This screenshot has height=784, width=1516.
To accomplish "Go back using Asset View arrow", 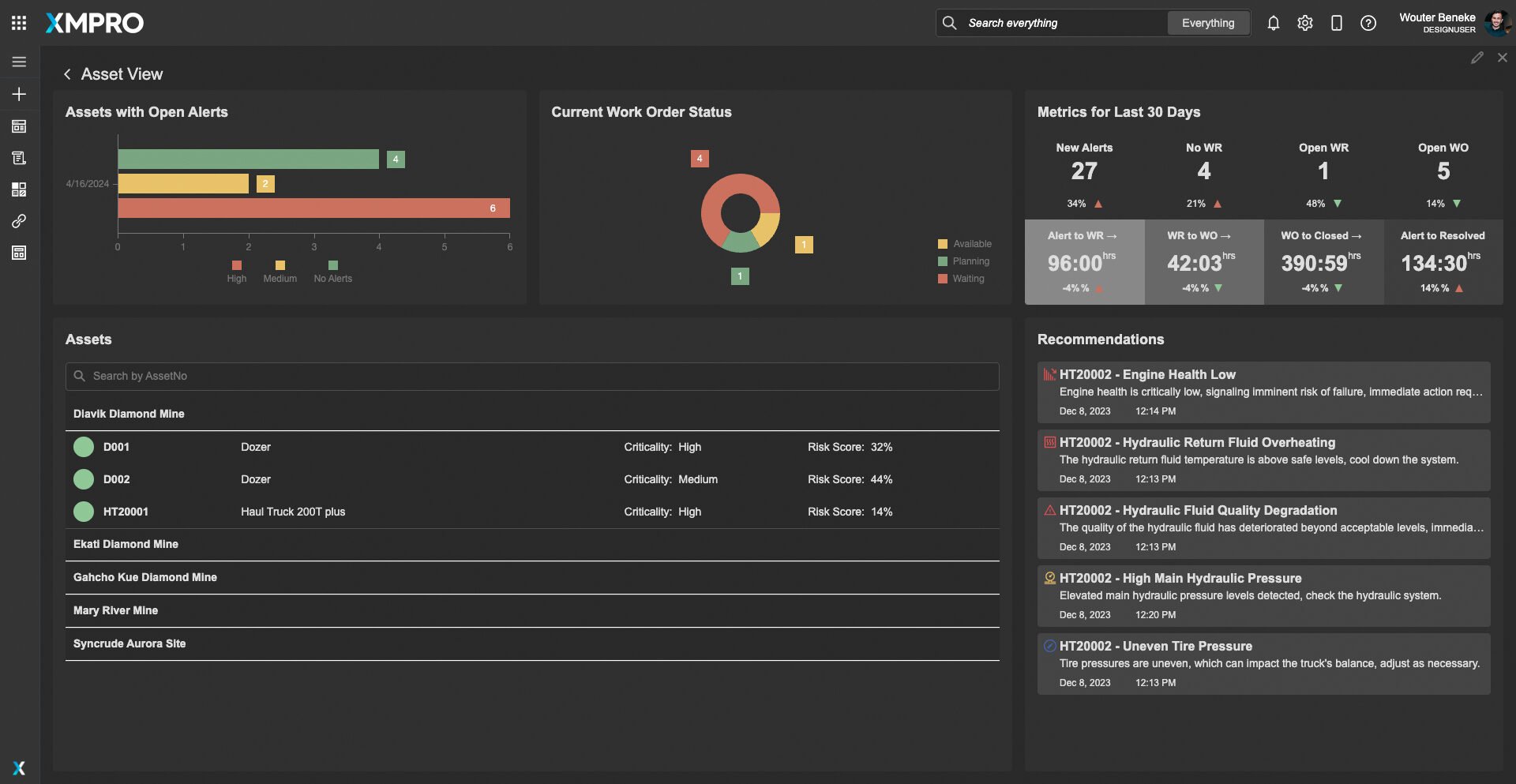I will click(x=67, y=74).
